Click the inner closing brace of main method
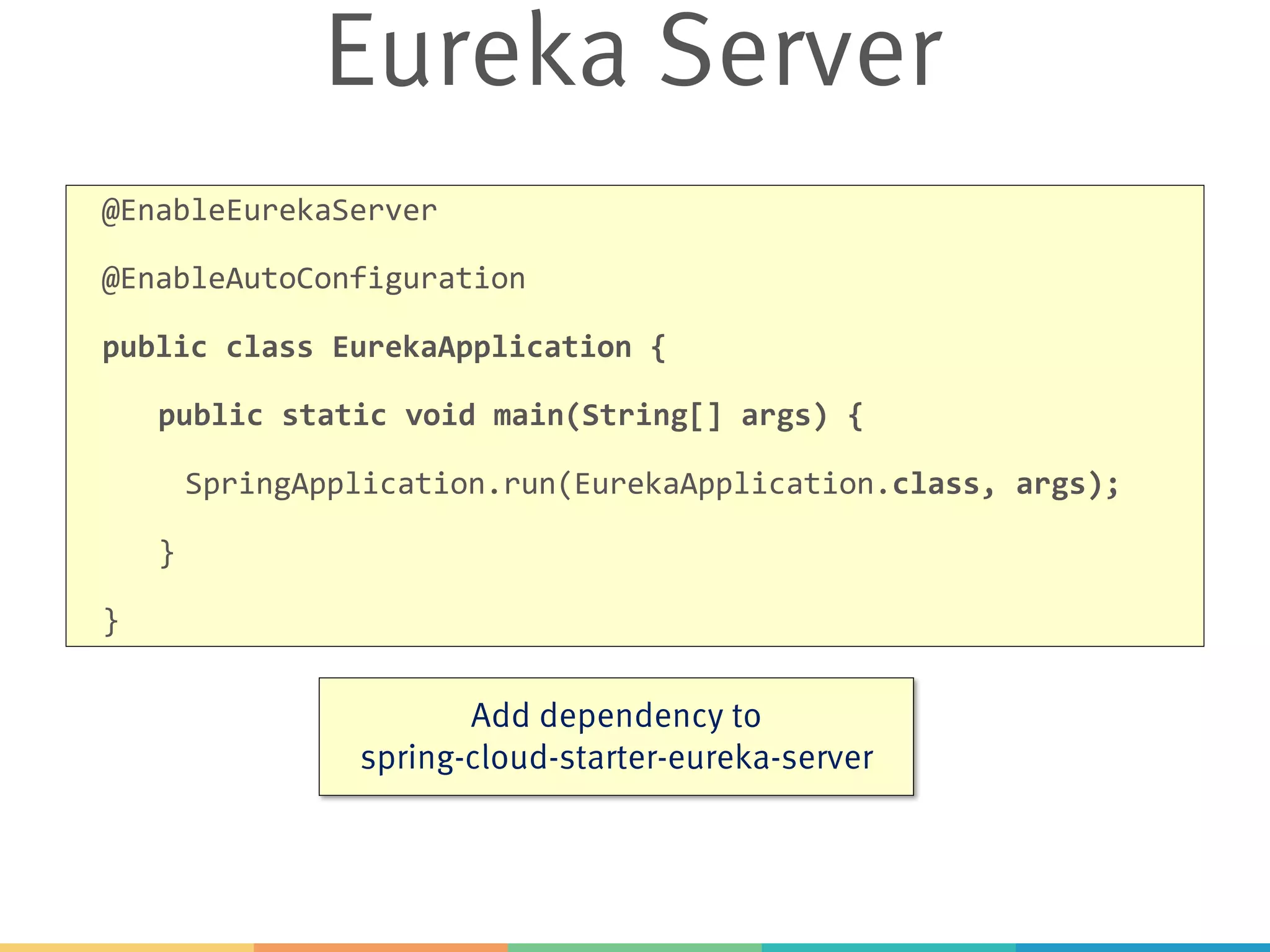The width and height of the screenshot is (1270, 952). [x=167, y=553]
